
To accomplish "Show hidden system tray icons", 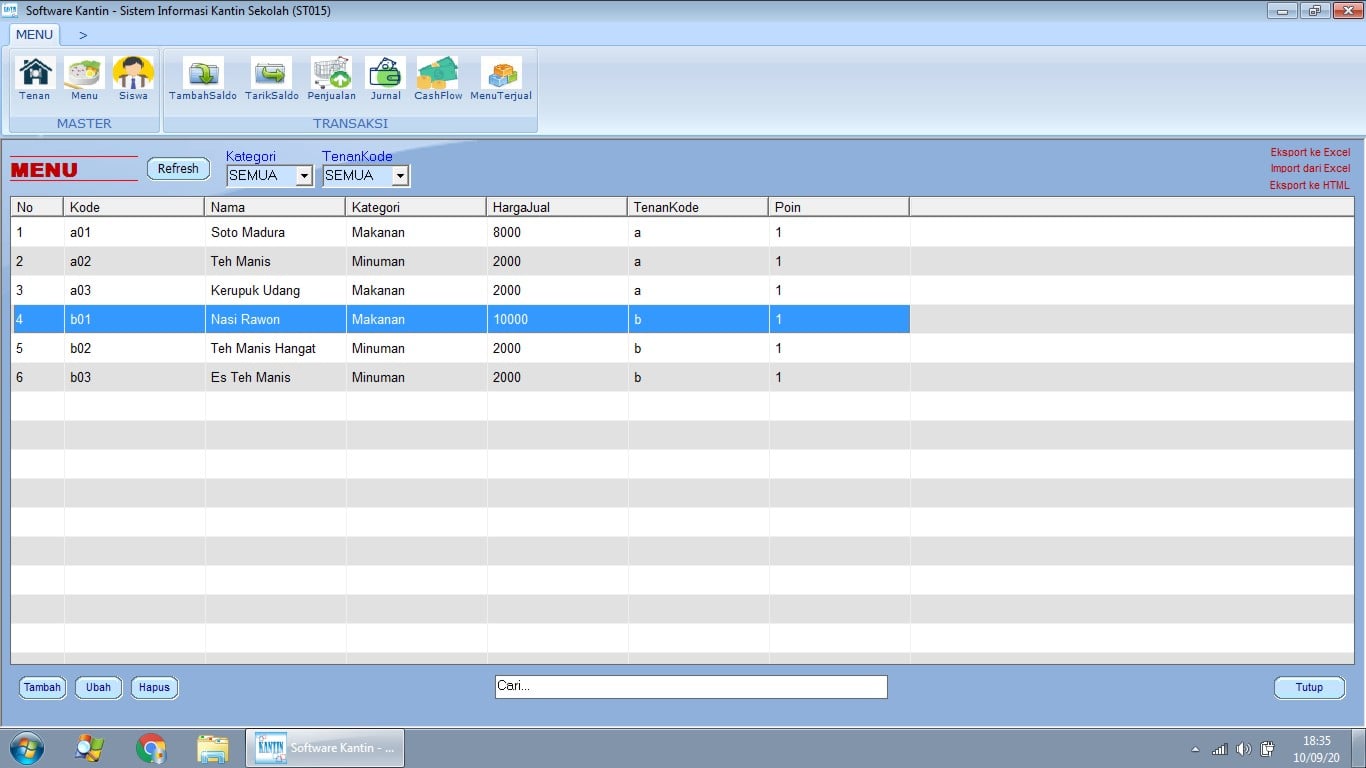I will (1195, 749).
